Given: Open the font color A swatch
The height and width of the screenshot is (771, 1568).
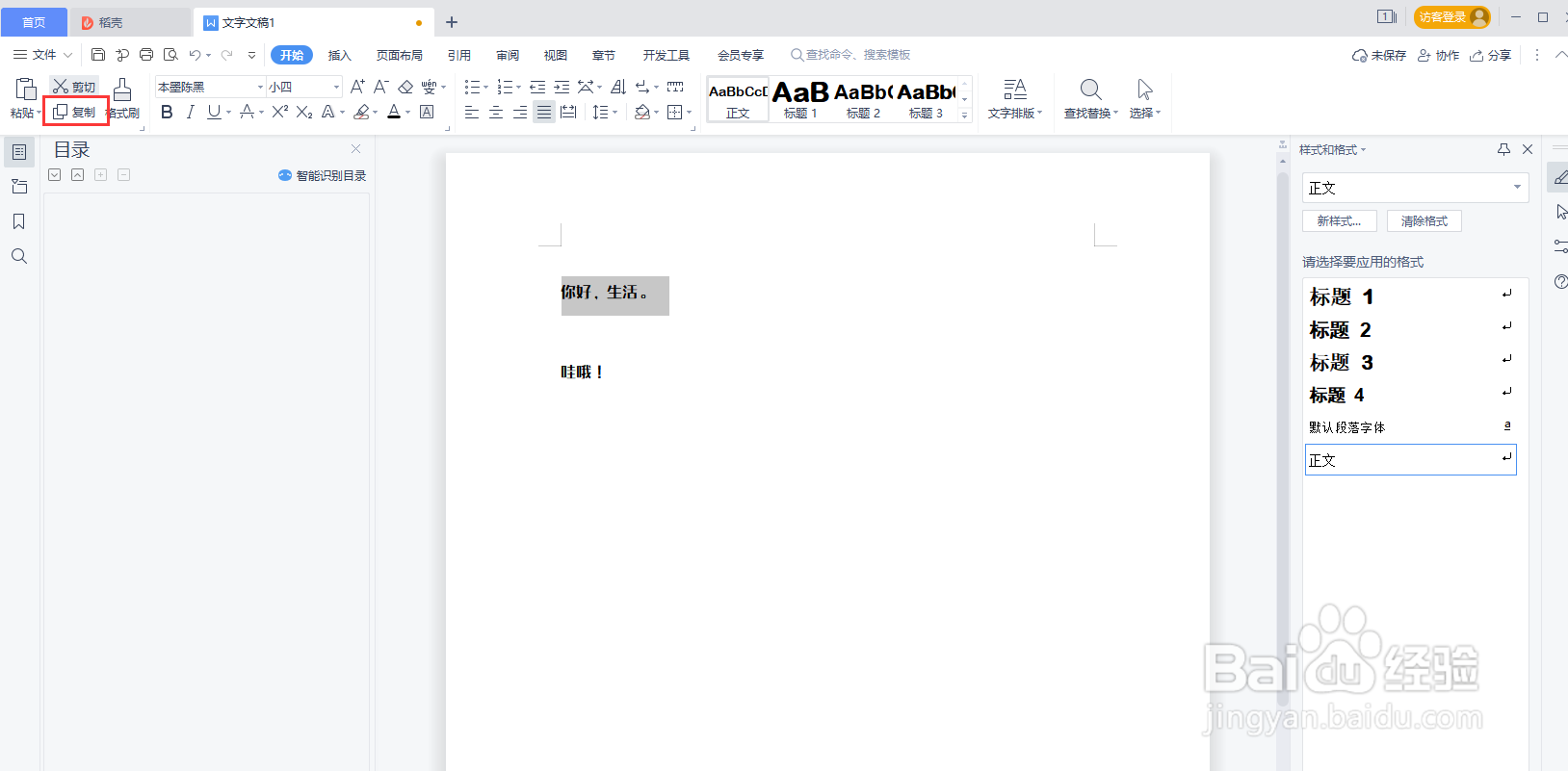Looking at the screenshot, I should coord(394,112).
